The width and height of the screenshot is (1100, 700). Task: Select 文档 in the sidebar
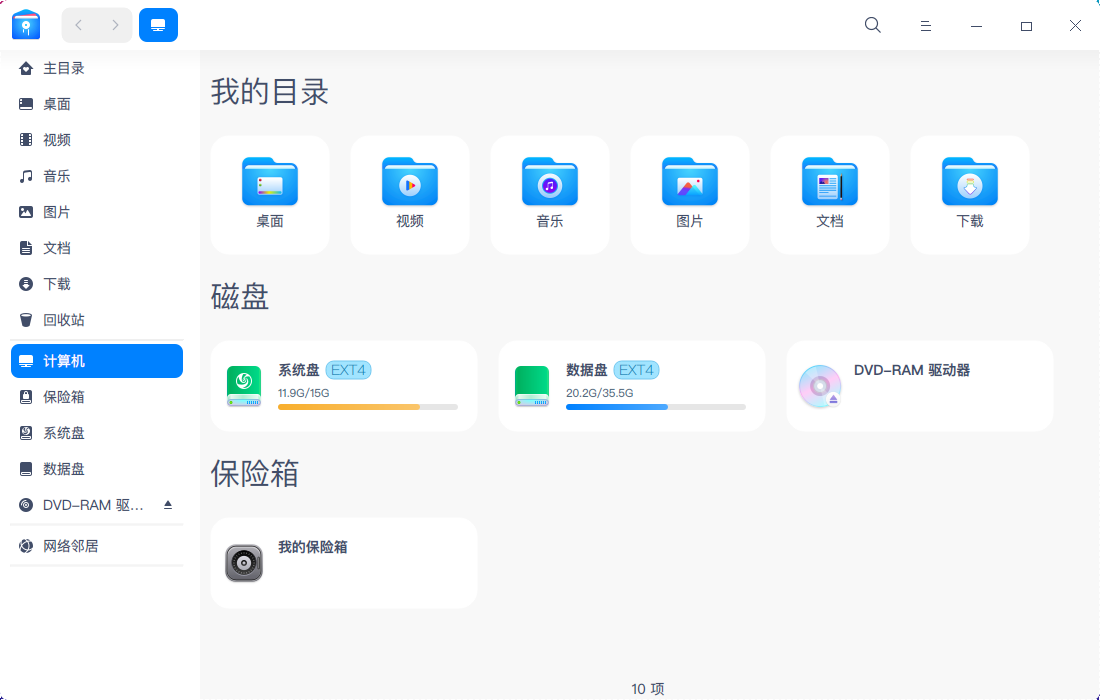pyautogui.click(x=97, y=248)
